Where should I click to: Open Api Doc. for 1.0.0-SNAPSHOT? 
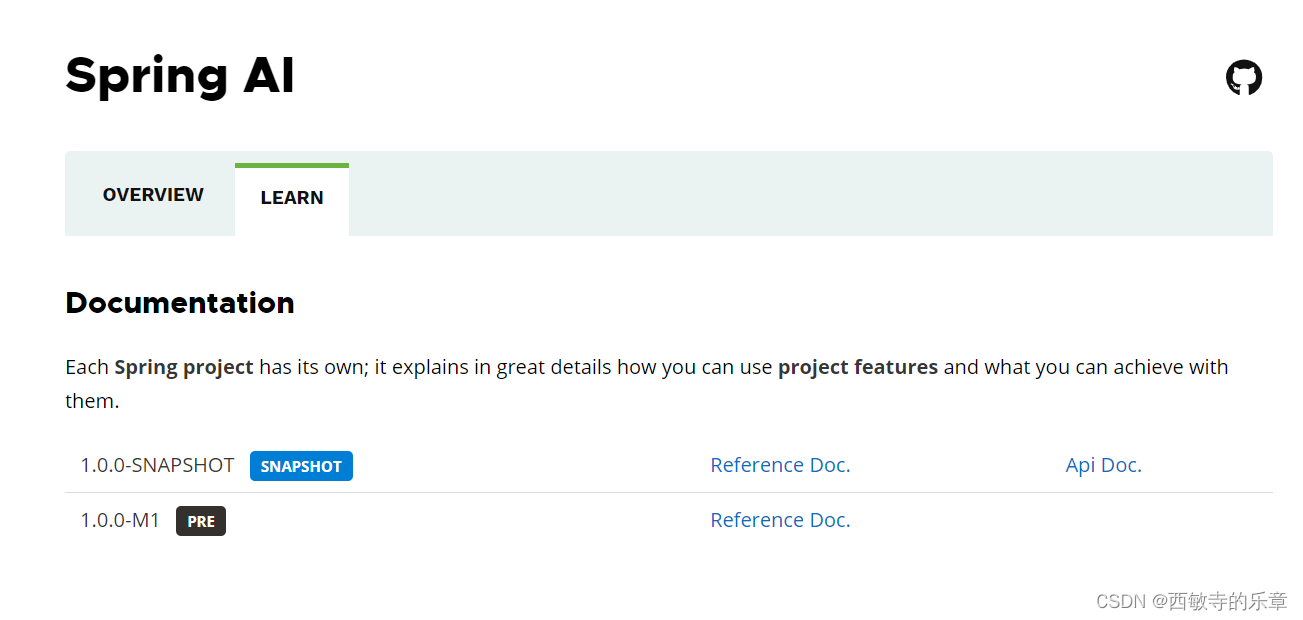click(x=1104, y=465)
